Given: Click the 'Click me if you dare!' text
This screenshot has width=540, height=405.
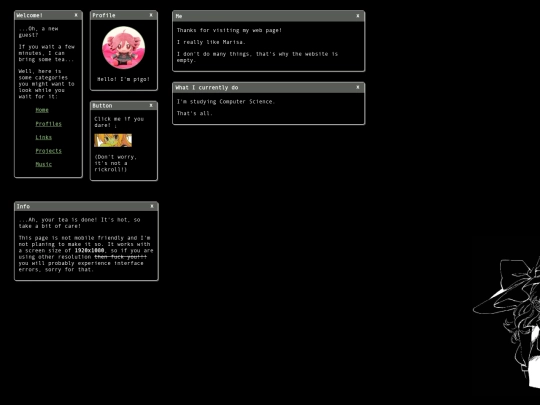Looking at the screenshot, I should (x=119, y=122).
